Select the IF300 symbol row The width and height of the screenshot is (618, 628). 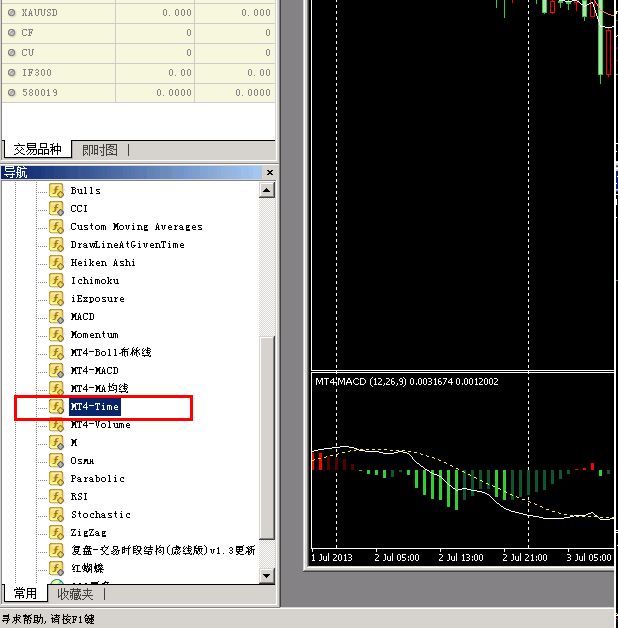36,72
